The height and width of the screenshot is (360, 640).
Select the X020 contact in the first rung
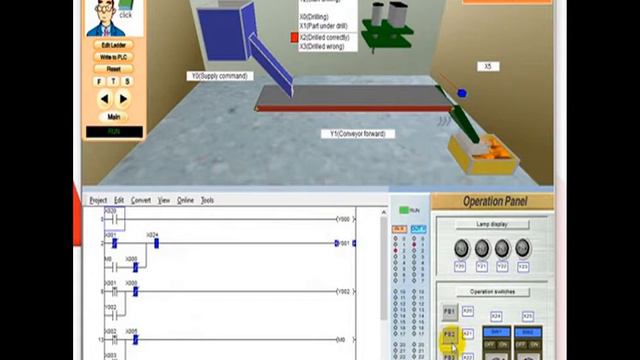click(115, 219)
